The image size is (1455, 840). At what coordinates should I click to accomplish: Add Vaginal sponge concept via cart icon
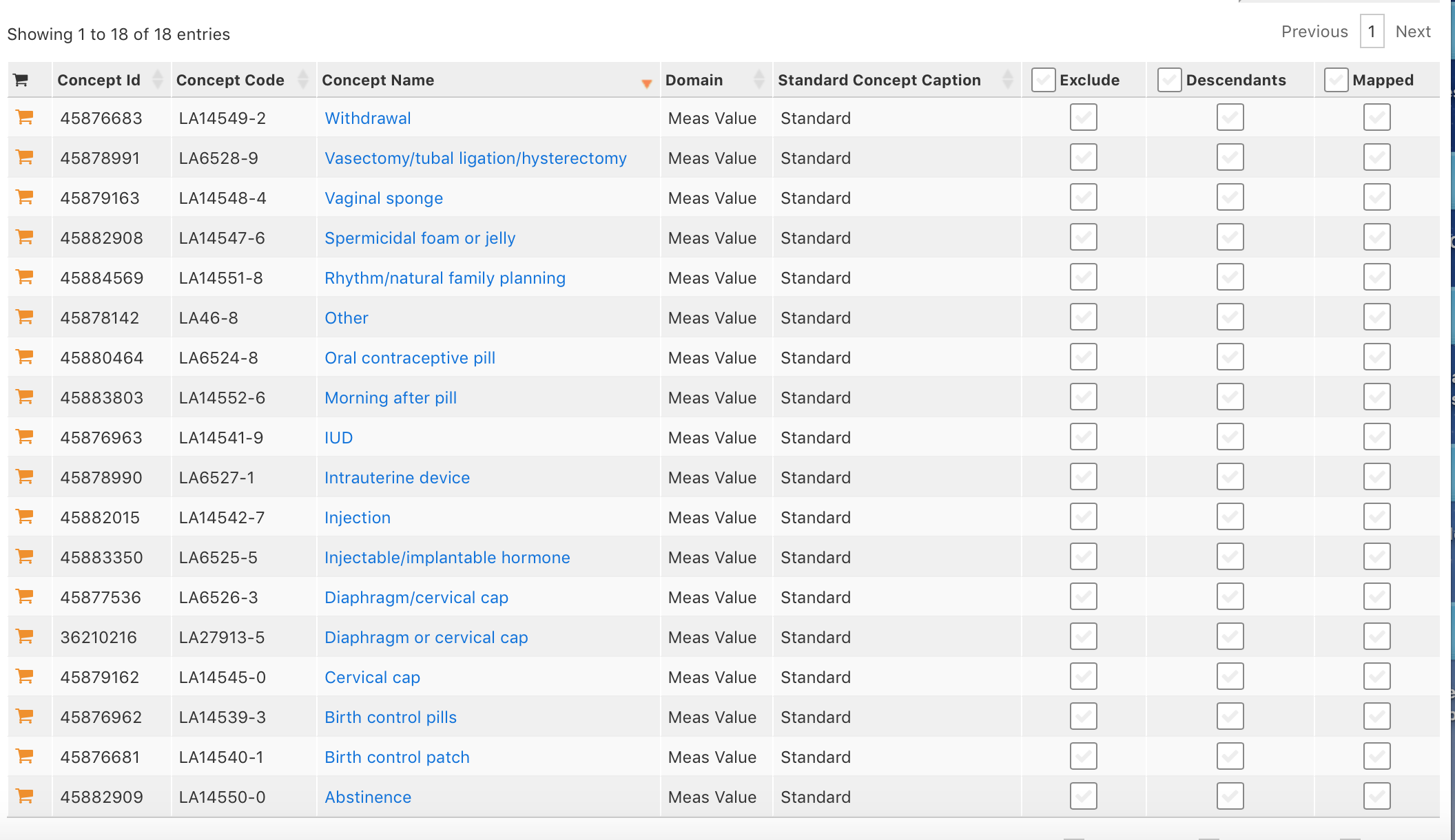25,198
